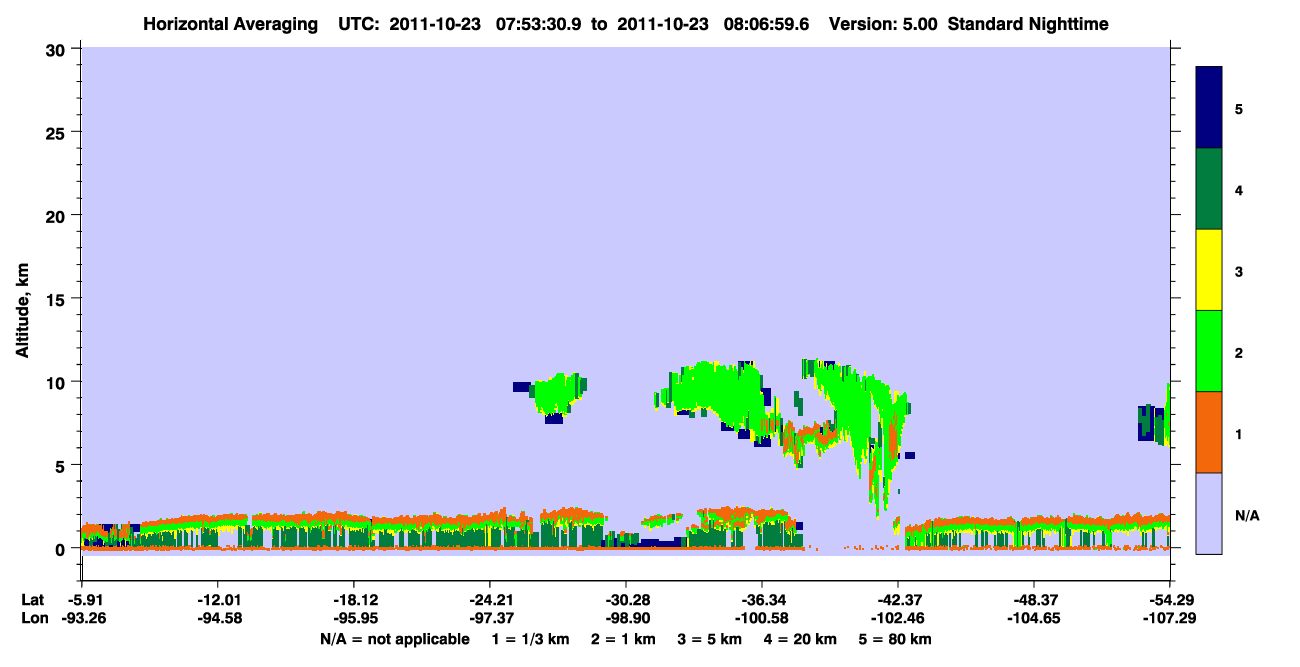Click legend text '2 = 1 km'
The width and height of the screenshot is (1300, 667).
coord(625,639)
